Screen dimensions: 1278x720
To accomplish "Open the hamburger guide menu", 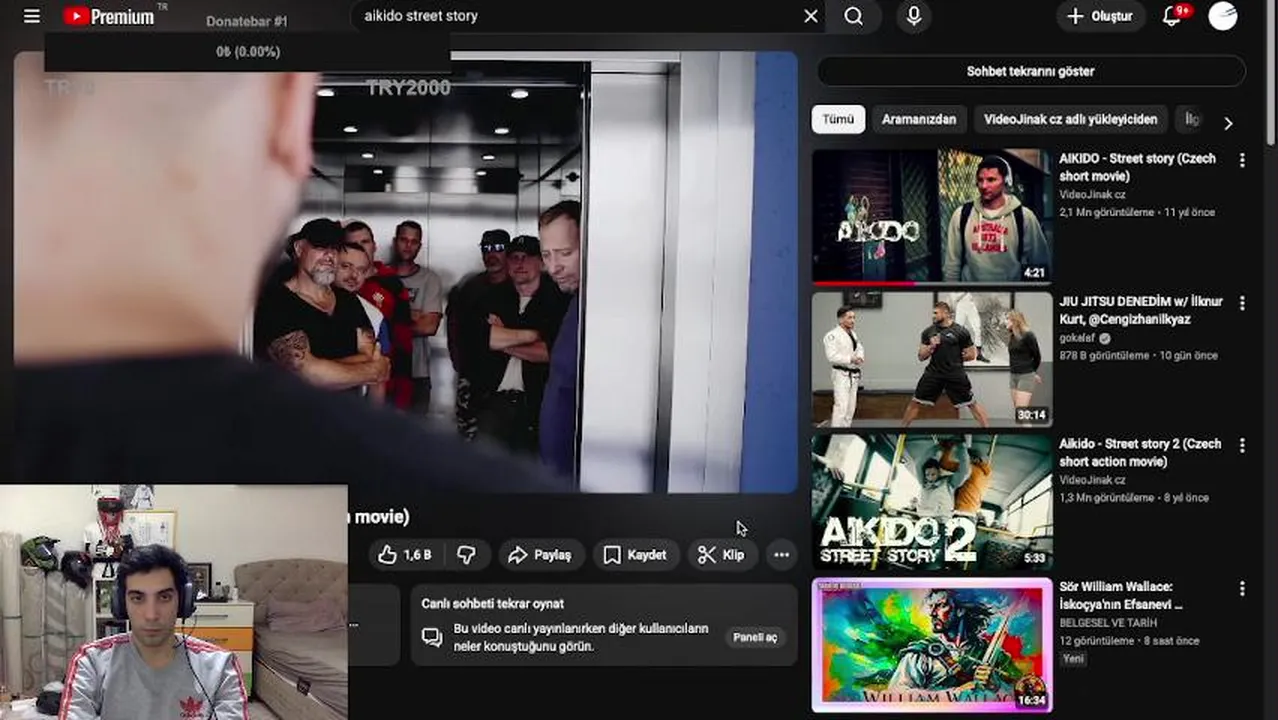I will [x=32, y=16].
